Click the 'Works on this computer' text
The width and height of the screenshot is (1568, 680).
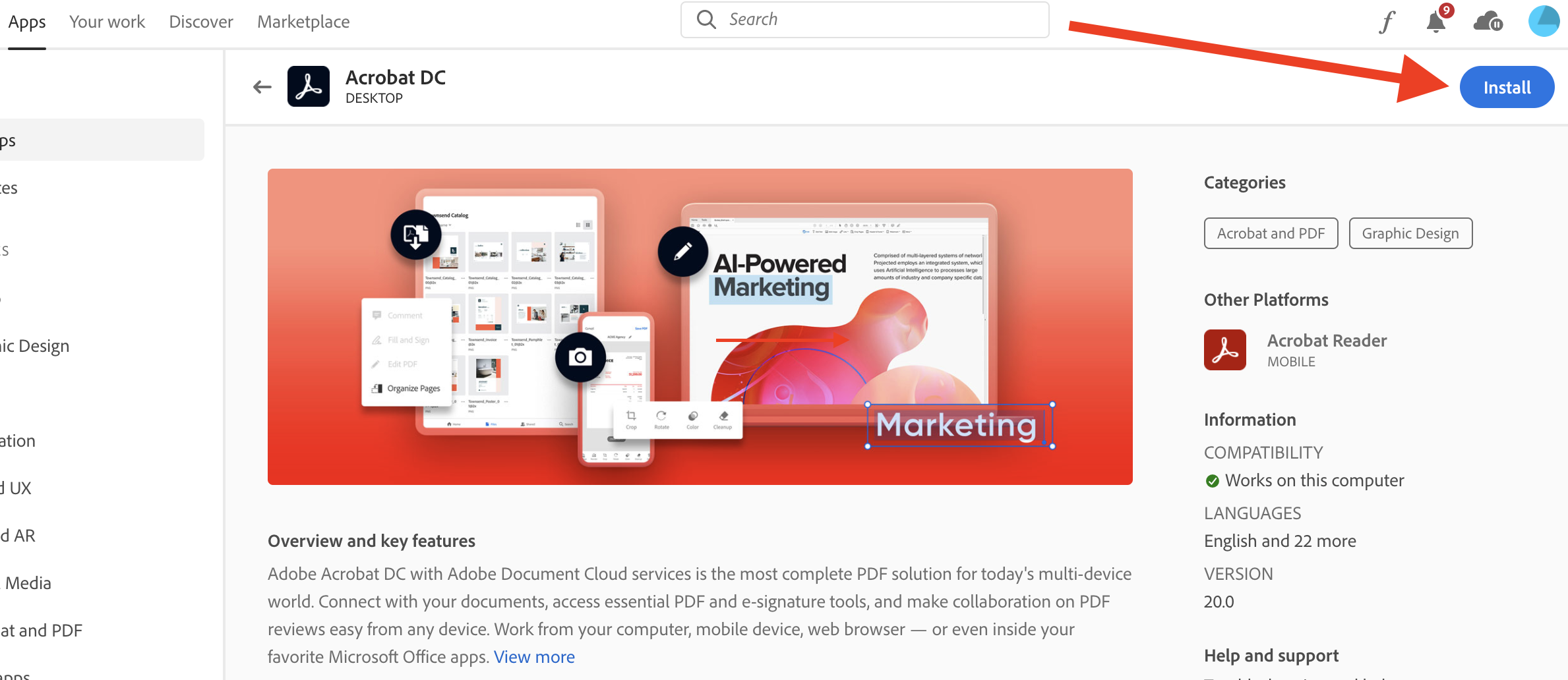pos(1314,480)
